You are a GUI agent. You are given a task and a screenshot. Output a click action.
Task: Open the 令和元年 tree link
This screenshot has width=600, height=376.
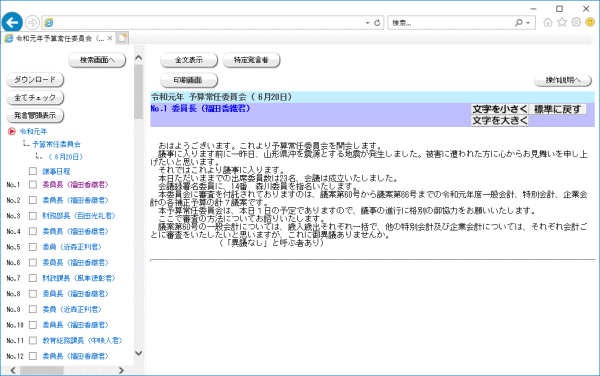click(33, 132)
